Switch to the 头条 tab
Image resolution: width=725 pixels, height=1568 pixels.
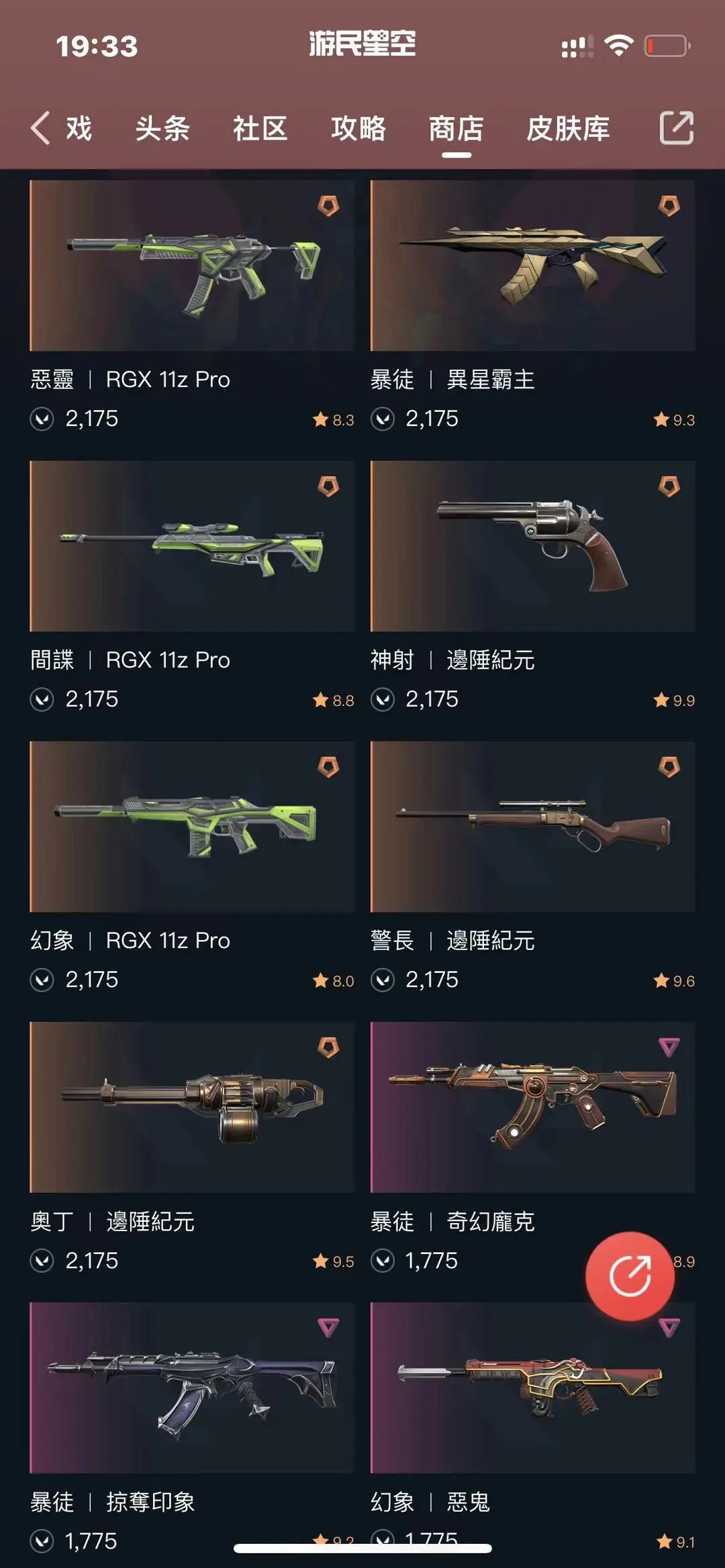point(162,128)
